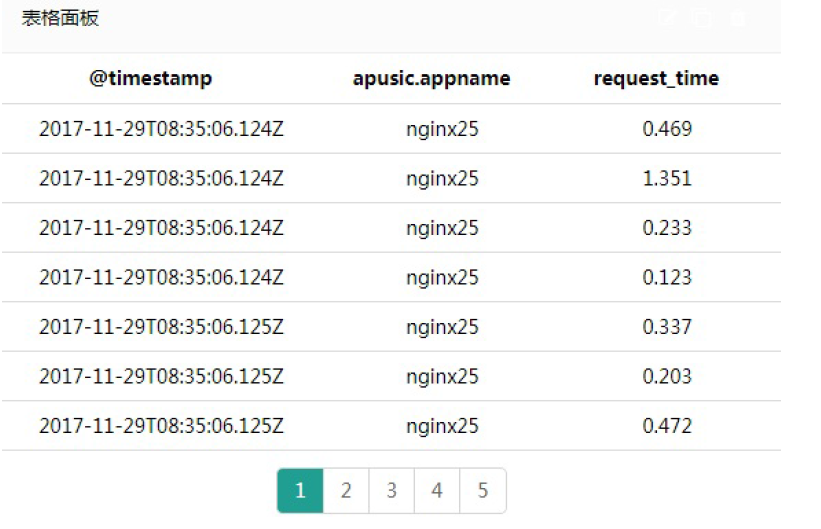
Task: Select the row with request_time 1.351
Action: pyautogui.click(x=391, y=178)
